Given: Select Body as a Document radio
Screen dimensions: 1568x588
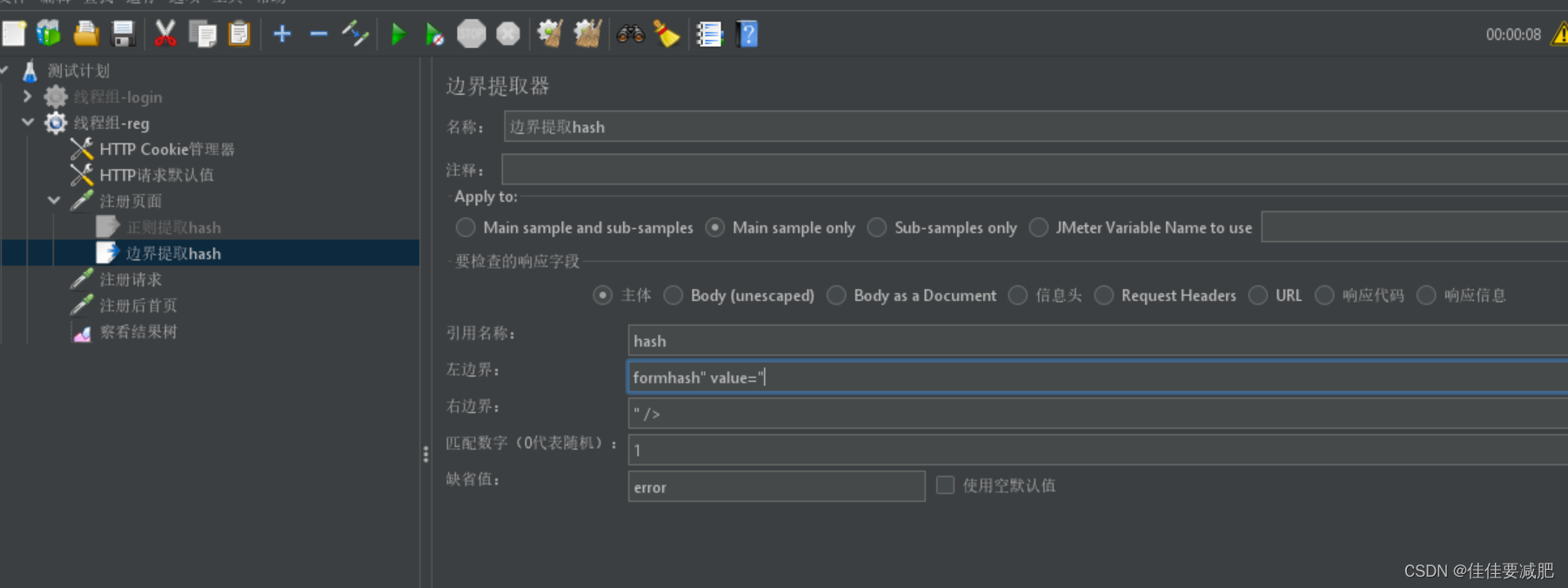Looking at the screenshot, I should pos(836,295).
